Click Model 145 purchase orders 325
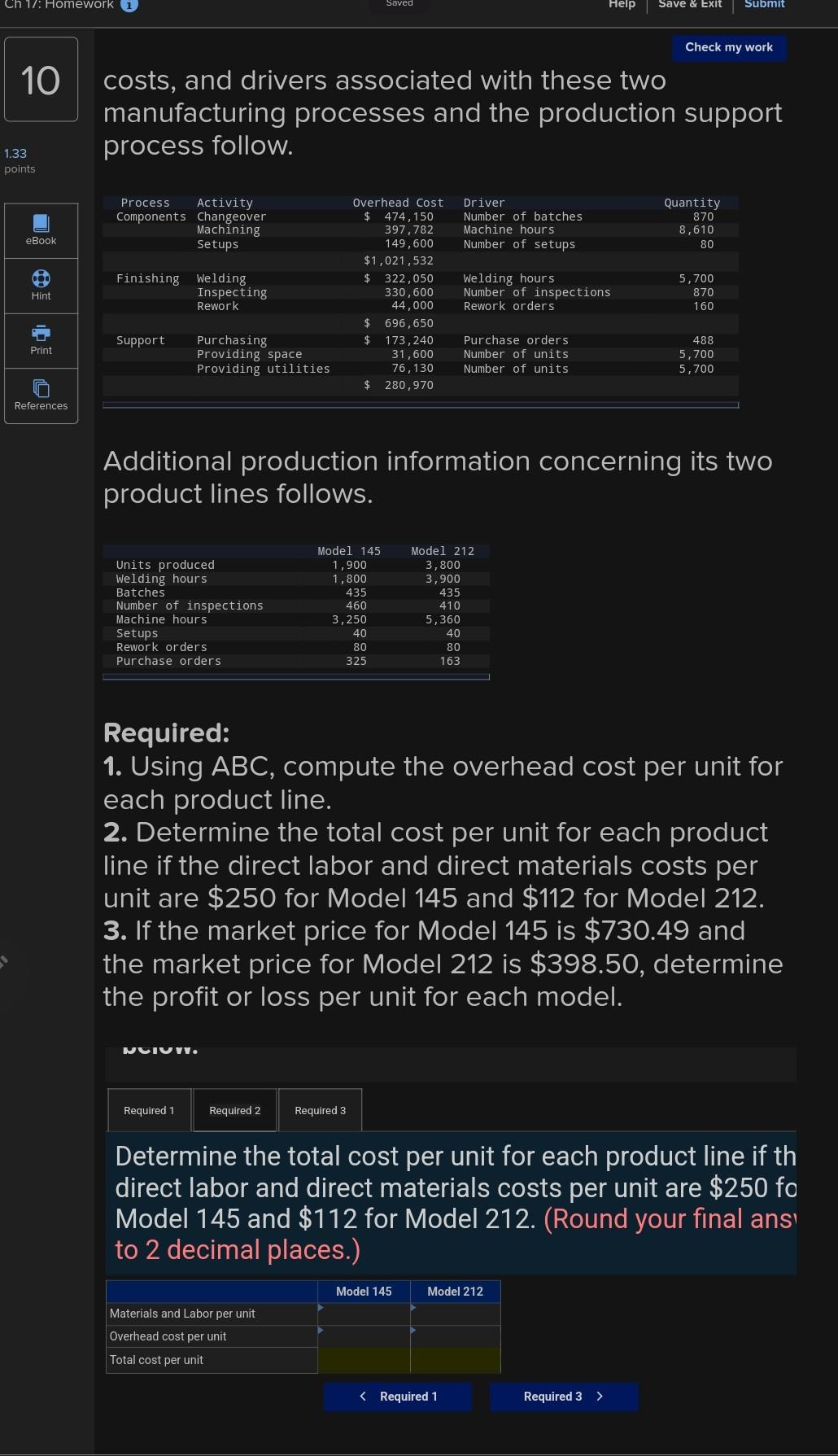The width and height of the screenshot is (838, 1456). click(x=356, y=661)
